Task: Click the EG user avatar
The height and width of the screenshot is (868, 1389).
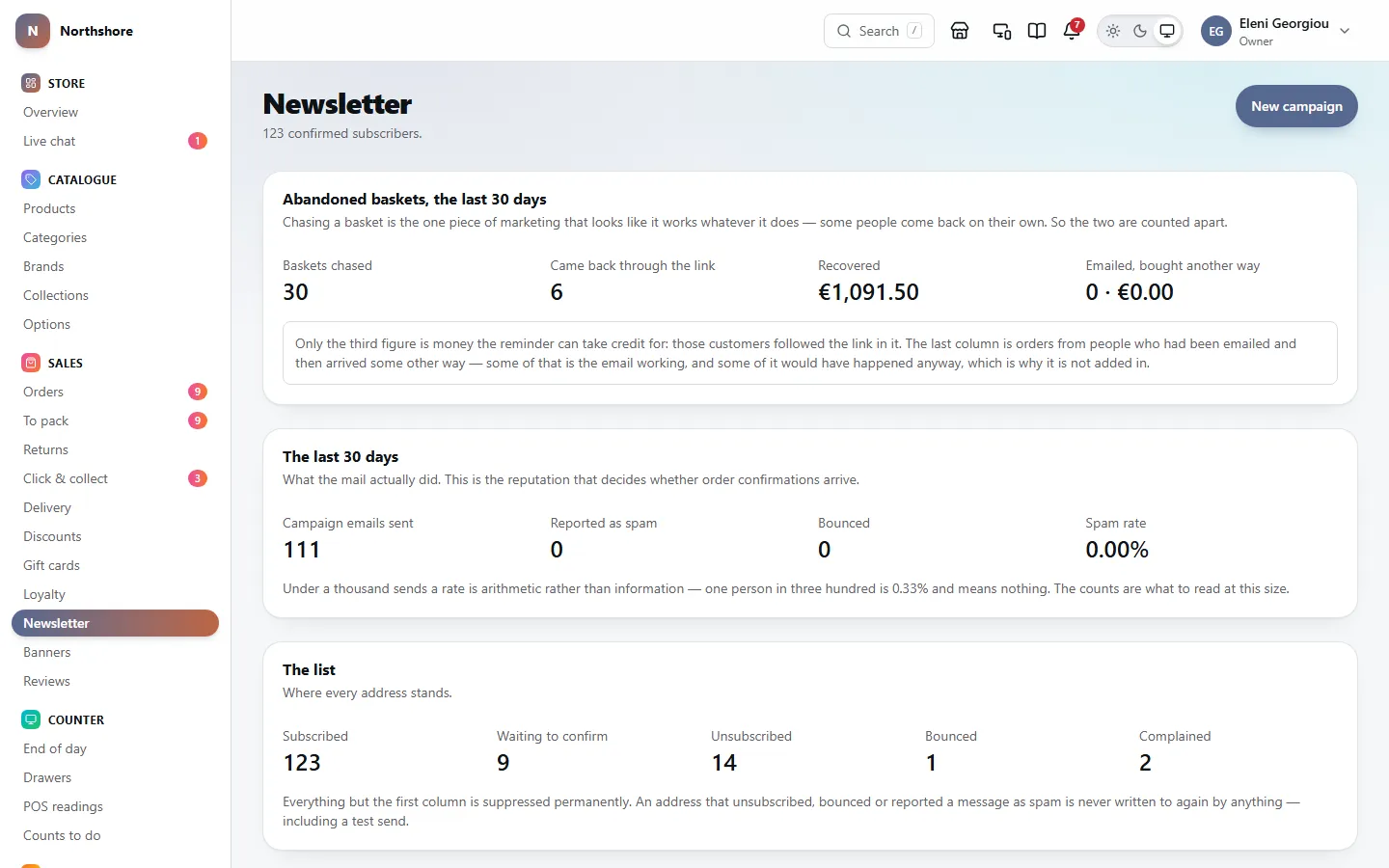Action: coord(1216,31)
